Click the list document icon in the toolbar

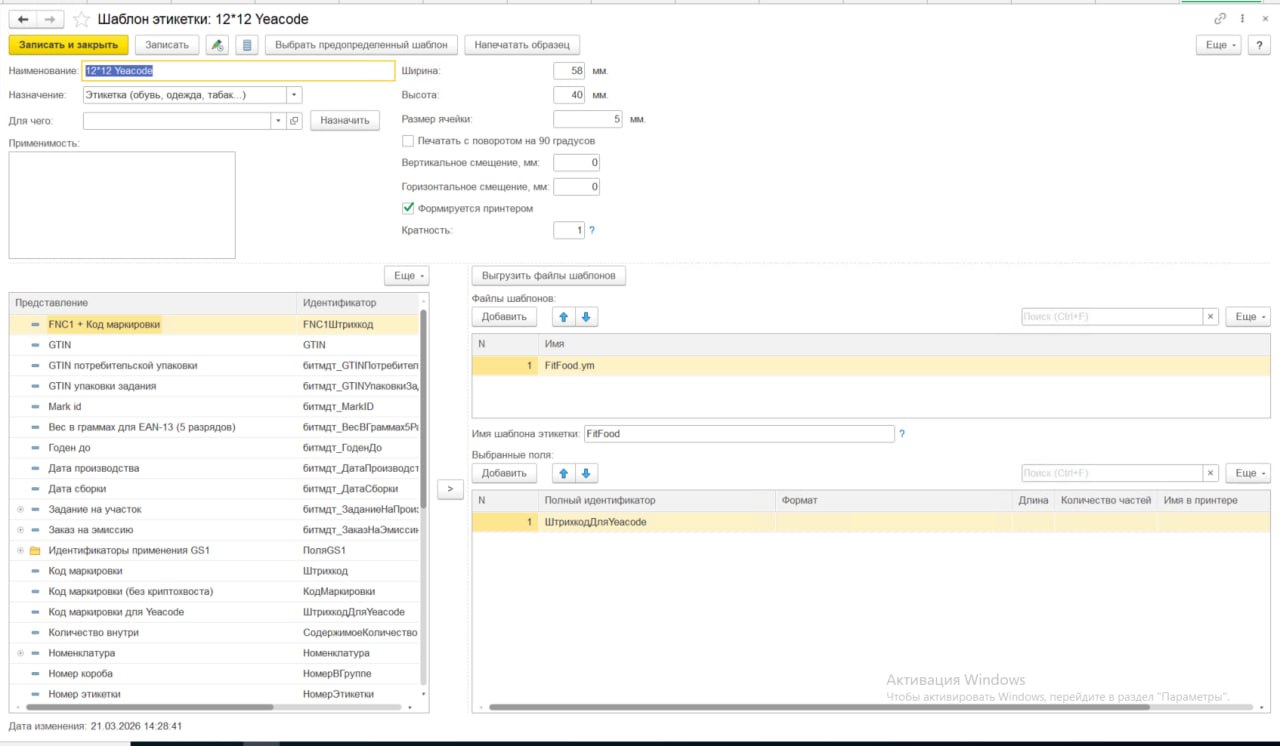[247, 45]
